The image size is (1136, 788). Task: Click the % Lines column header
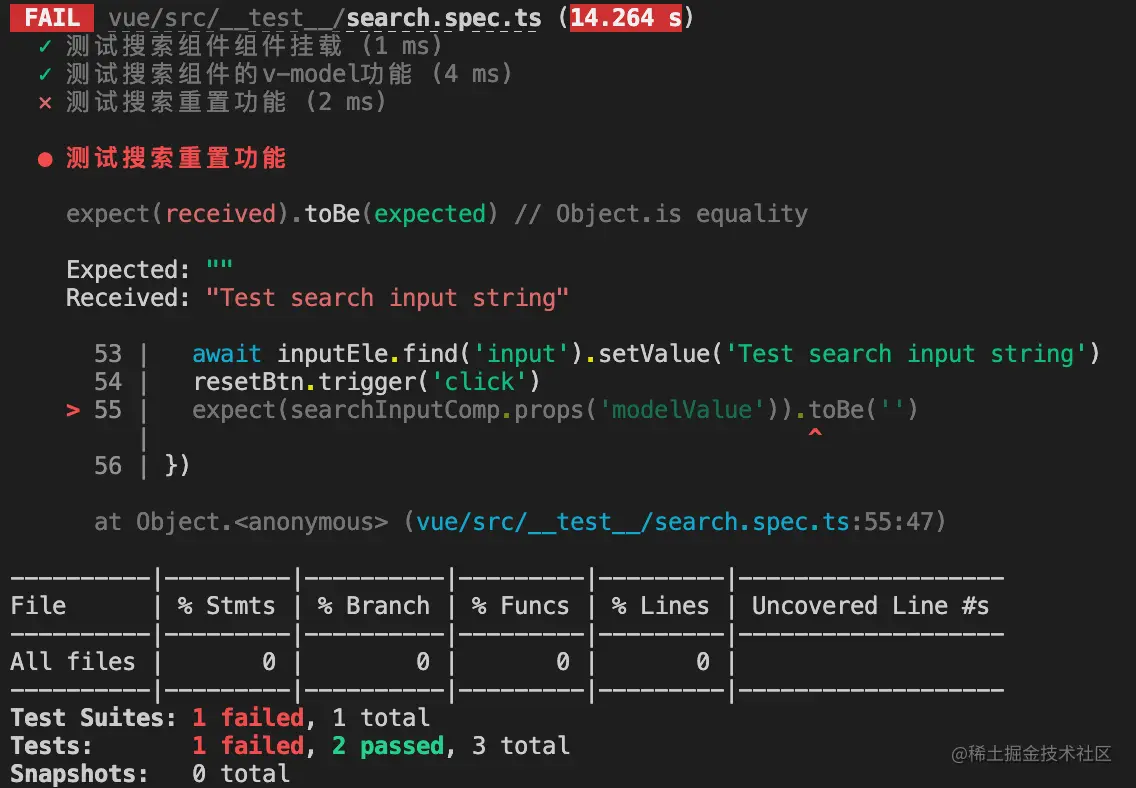[660, 605]
